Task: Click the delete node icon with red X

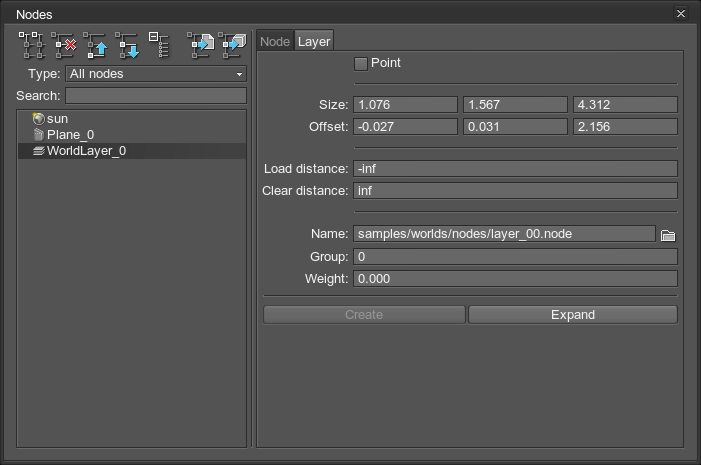Action: (x=65, y=45)
